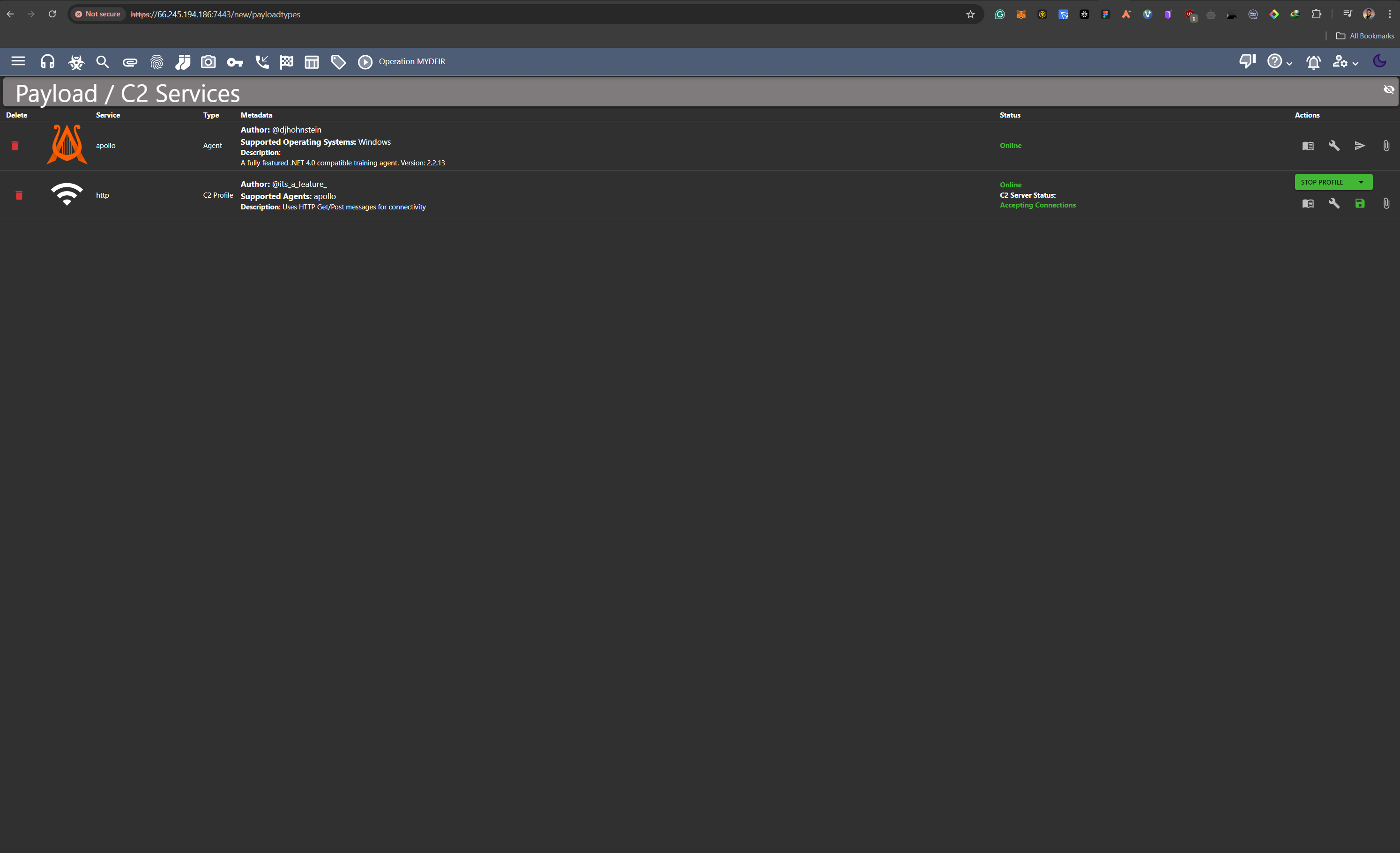This screenshot has width=1400, height=853.
Task: Expand the user settings dropdown
Action: coord(1345,61)
